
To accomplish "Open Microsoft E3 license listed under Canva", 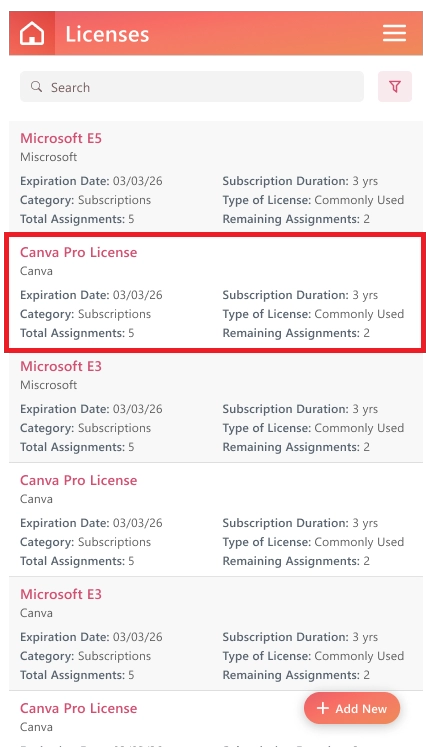I will click(x=61, y=594).
